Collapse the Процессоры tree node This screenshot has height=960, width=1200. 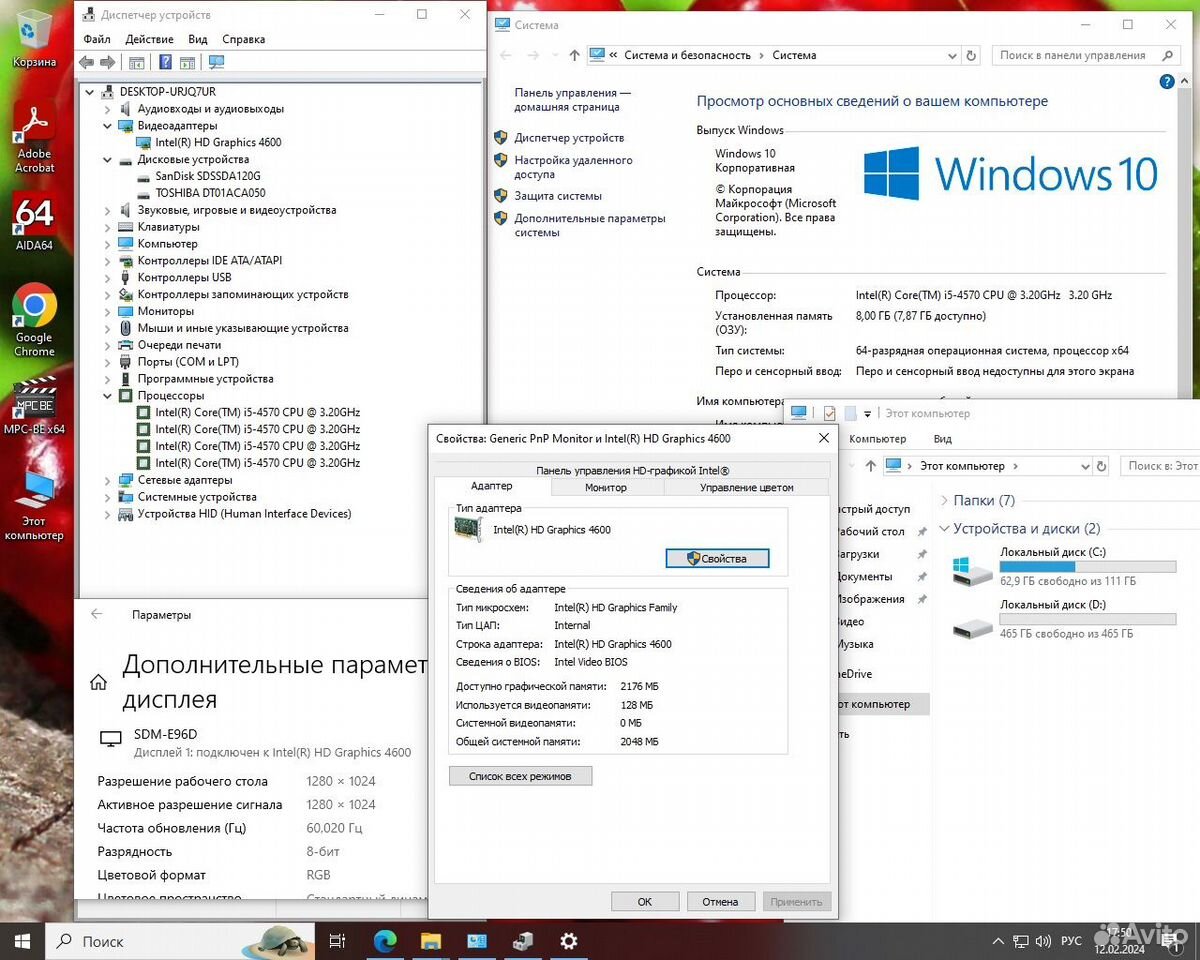[x=107, y=396]
